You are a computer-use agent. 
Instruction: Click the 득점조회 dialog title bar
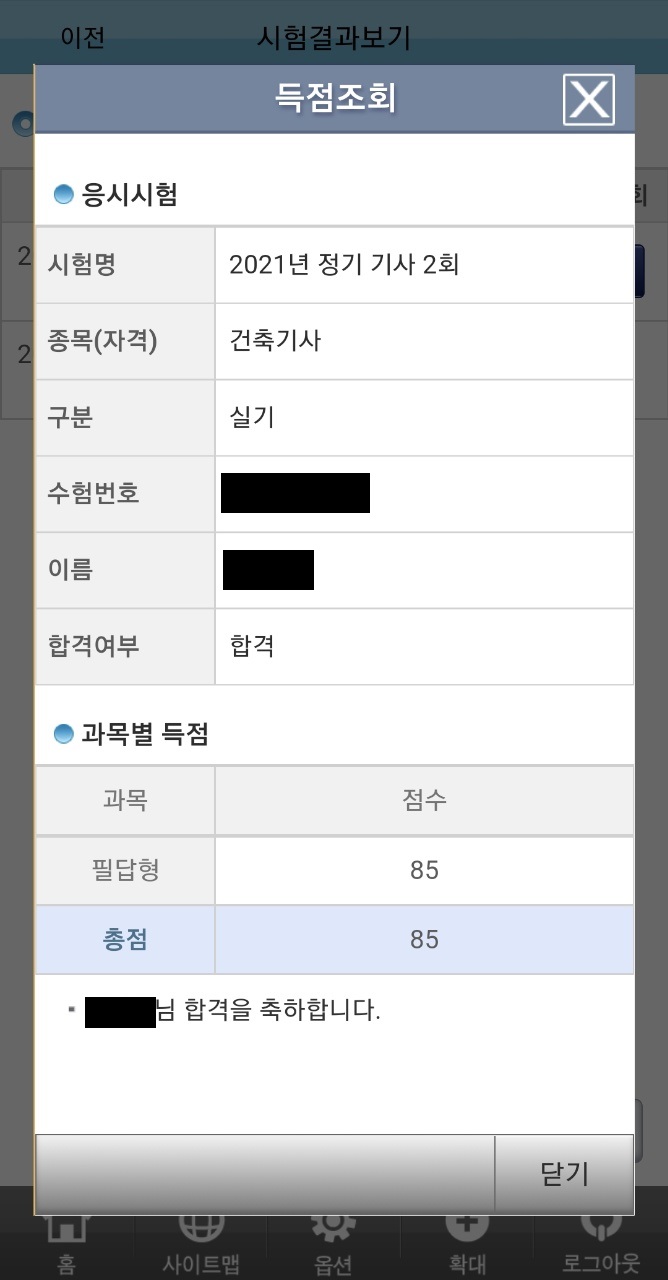click(x=335, y=99)
